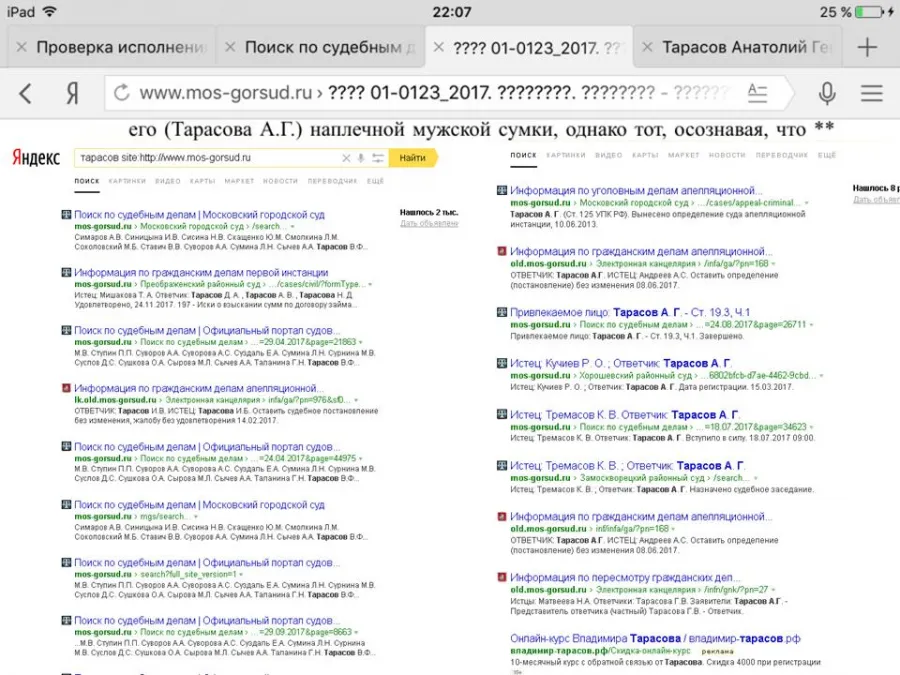
Task: Close the 'Поиск по судебным' tab
Action: pos(230,47)
